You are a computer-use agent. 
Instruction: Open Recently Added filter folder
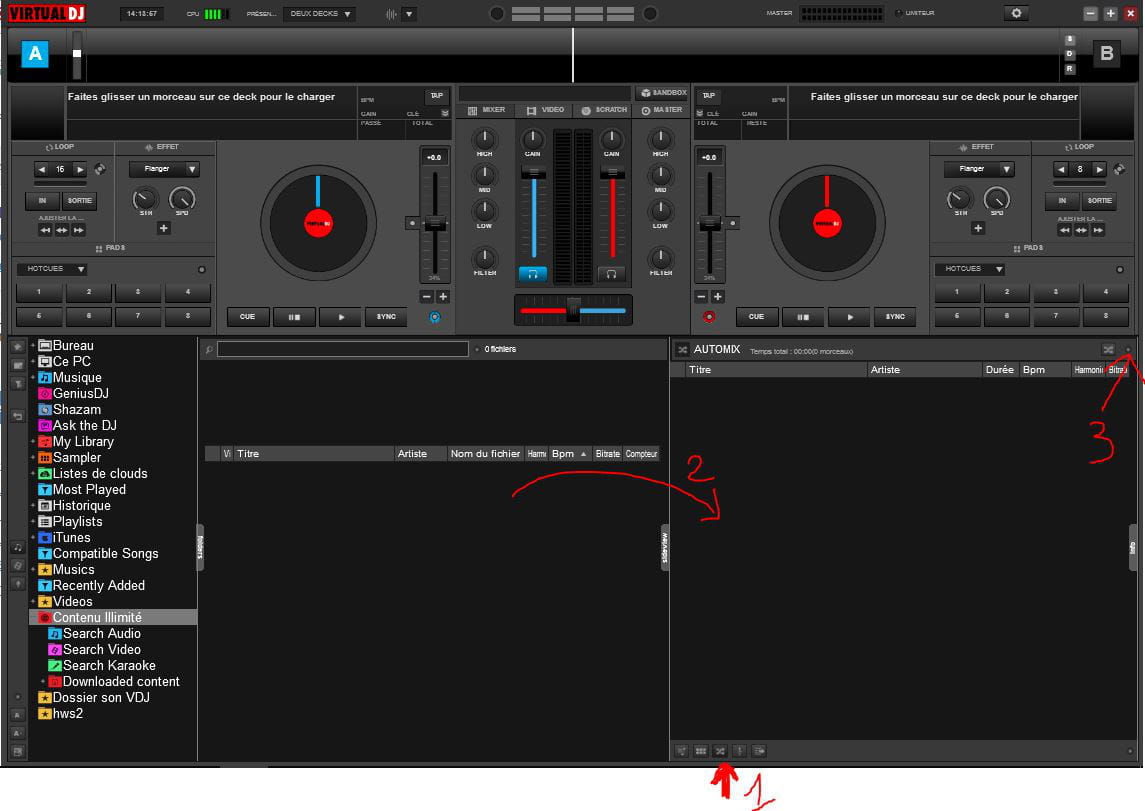[x=91, y=585]
